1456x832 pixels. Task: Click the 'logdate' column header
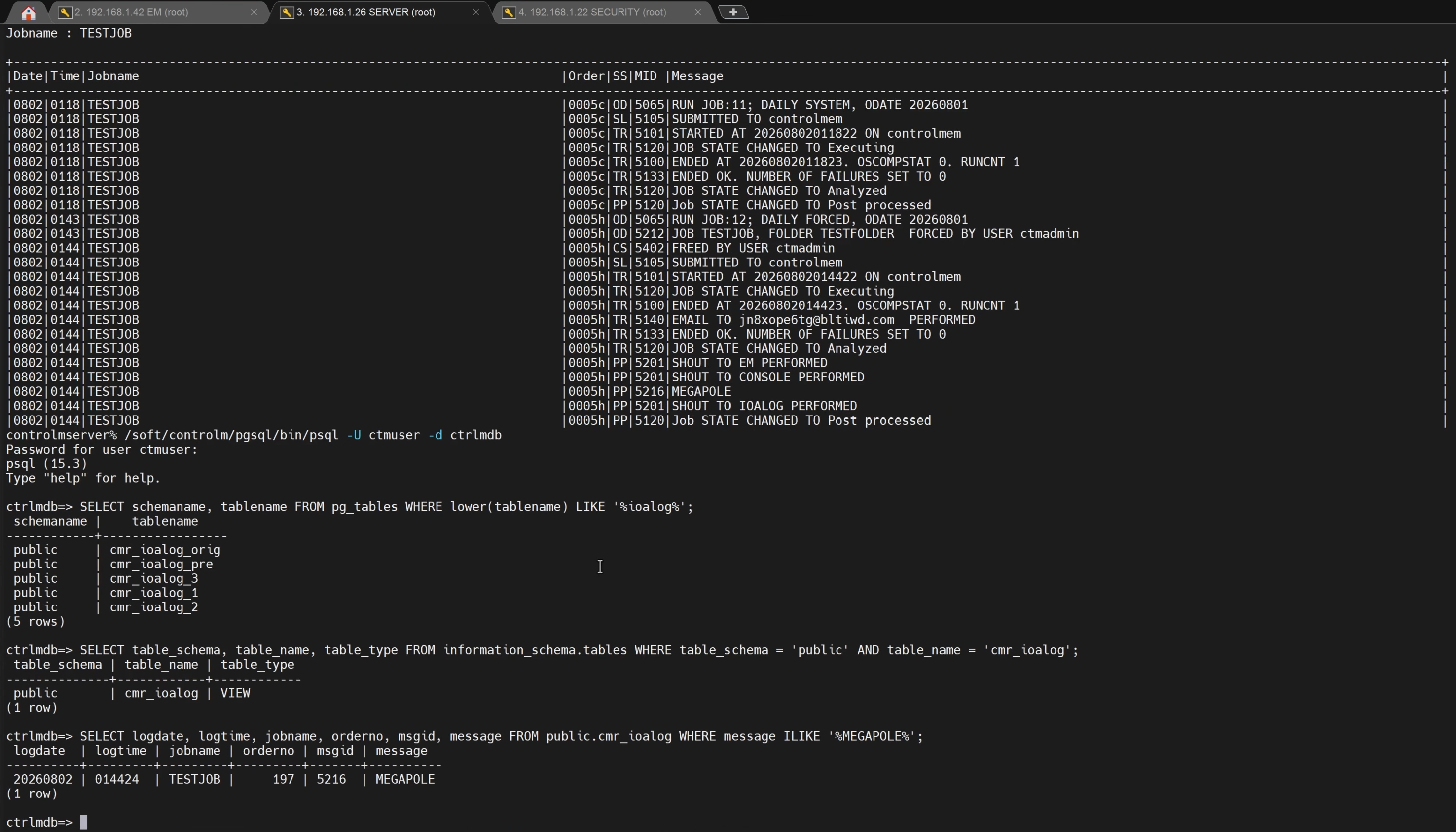click(x=39, y=750)
